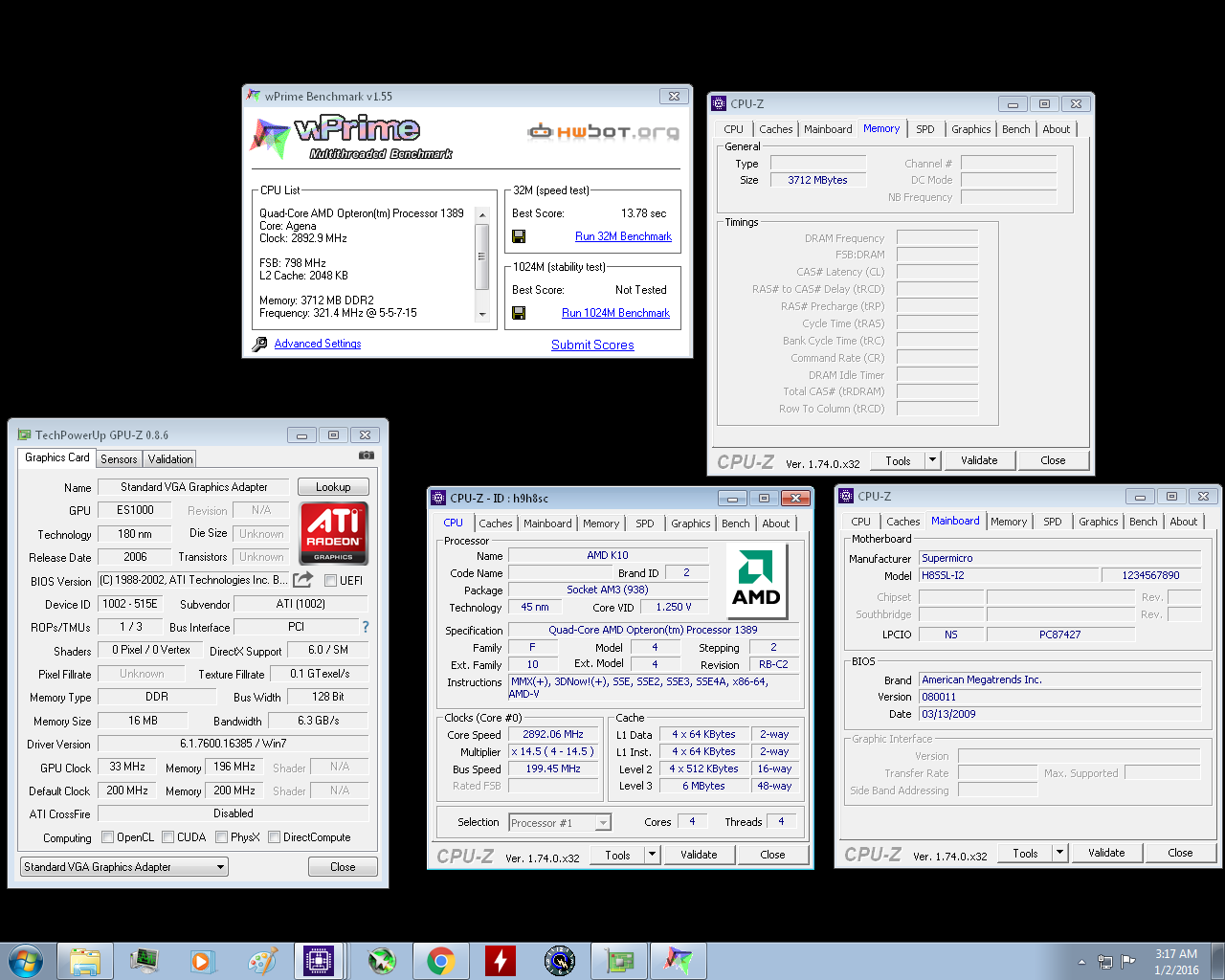Viewport: 1225px width, 980px height.
Task: Click Close button in GPU-Z window
Action: [343, 867]
